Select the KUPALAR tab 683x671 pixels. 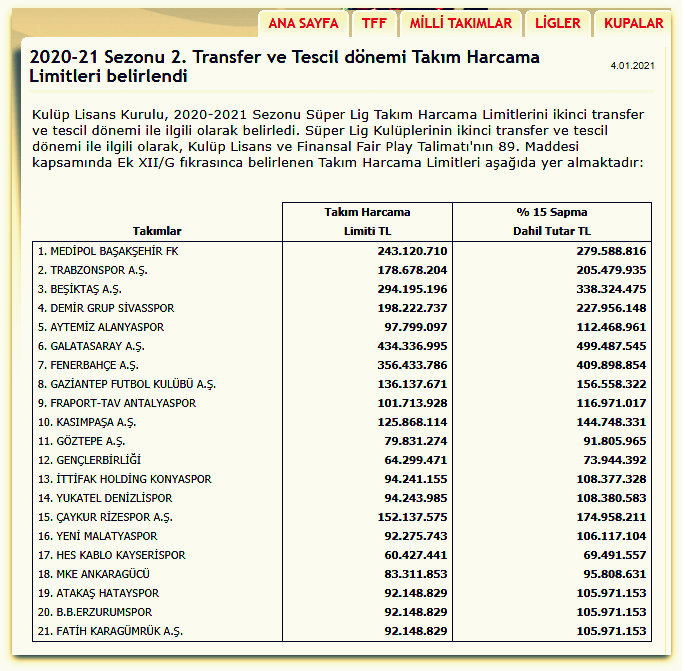tap(633, 23)
